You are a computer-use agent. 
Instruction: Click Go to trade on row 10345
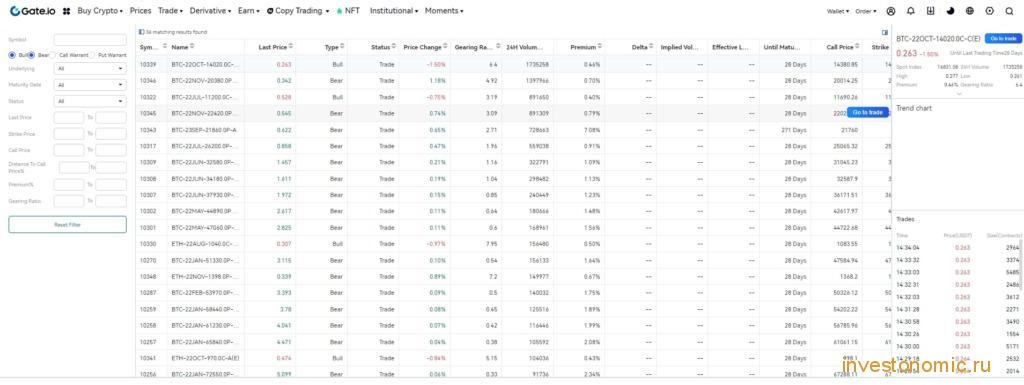[x=867, y=112]
